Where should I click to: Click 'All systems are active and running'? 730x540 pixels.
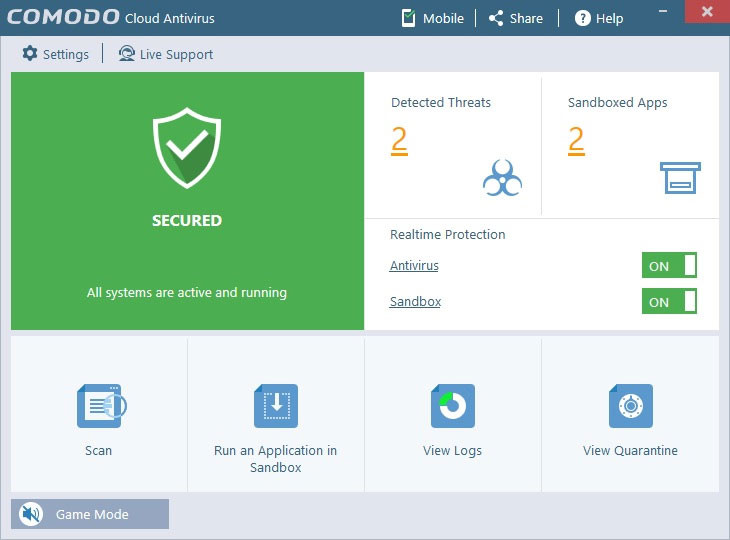point(187,292)
